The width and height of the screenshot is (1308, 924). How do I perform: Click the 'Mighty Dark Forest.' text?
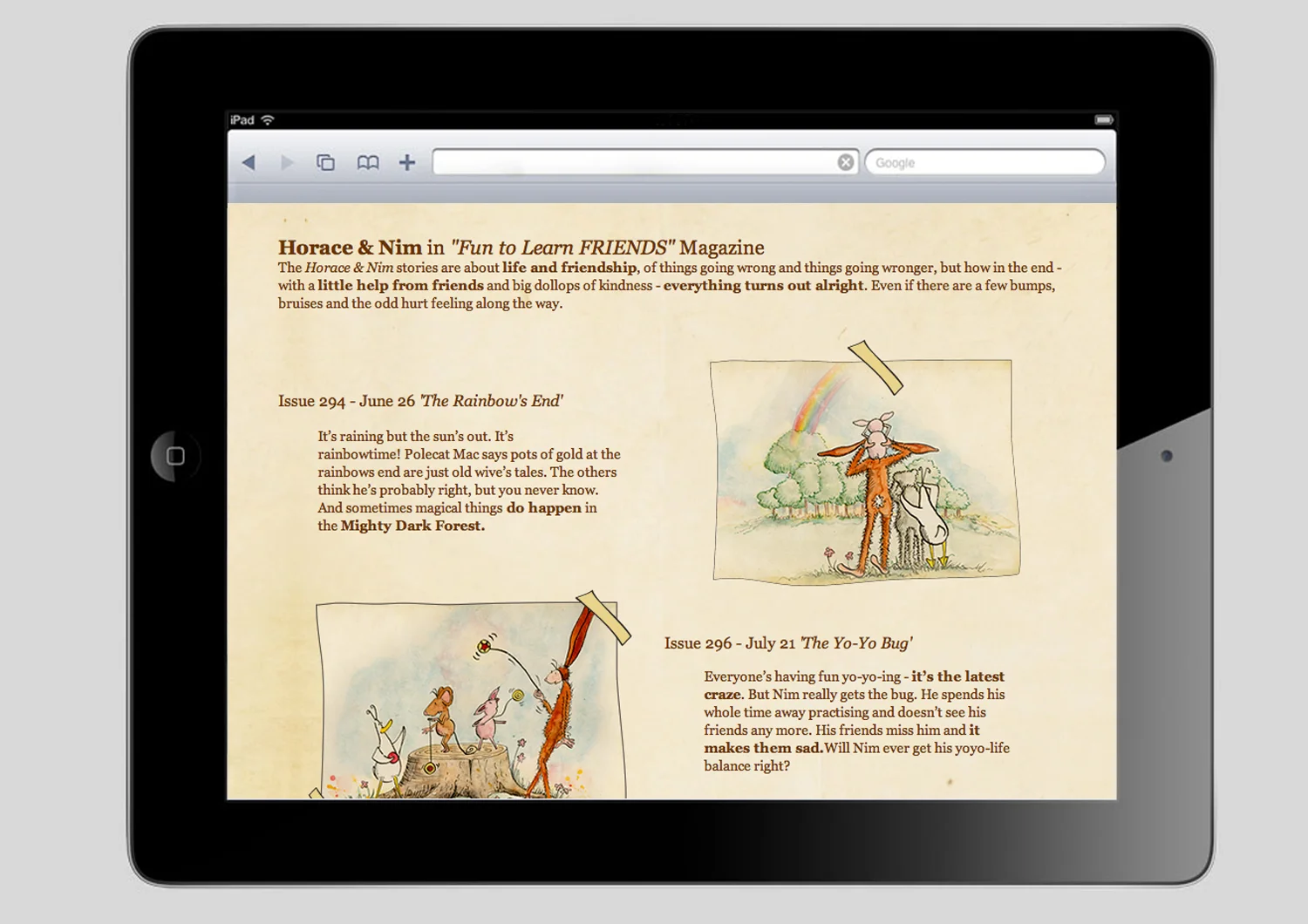coord(412,526)
